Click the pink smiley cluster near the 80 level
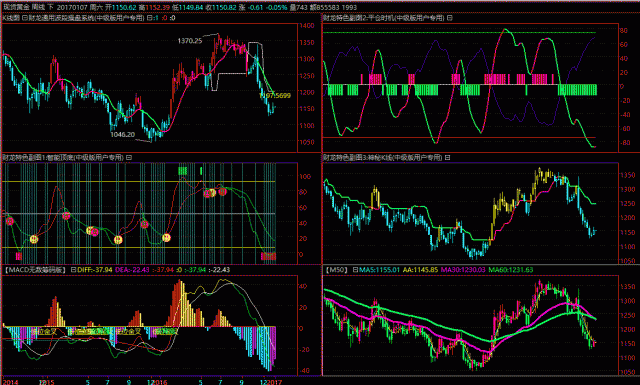 coord(215,192)
